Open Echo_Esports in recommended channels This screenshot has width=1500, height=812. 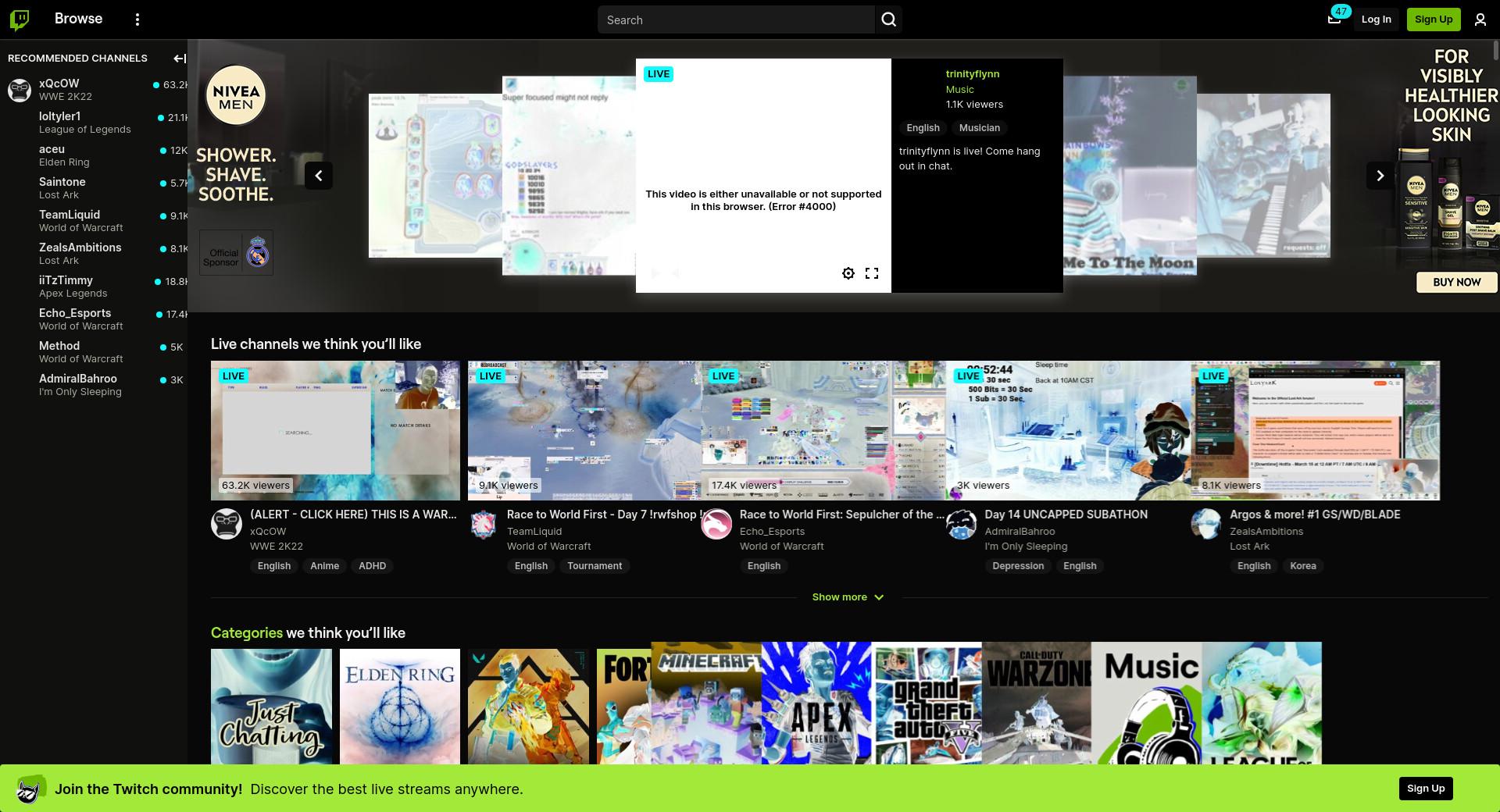94,319
